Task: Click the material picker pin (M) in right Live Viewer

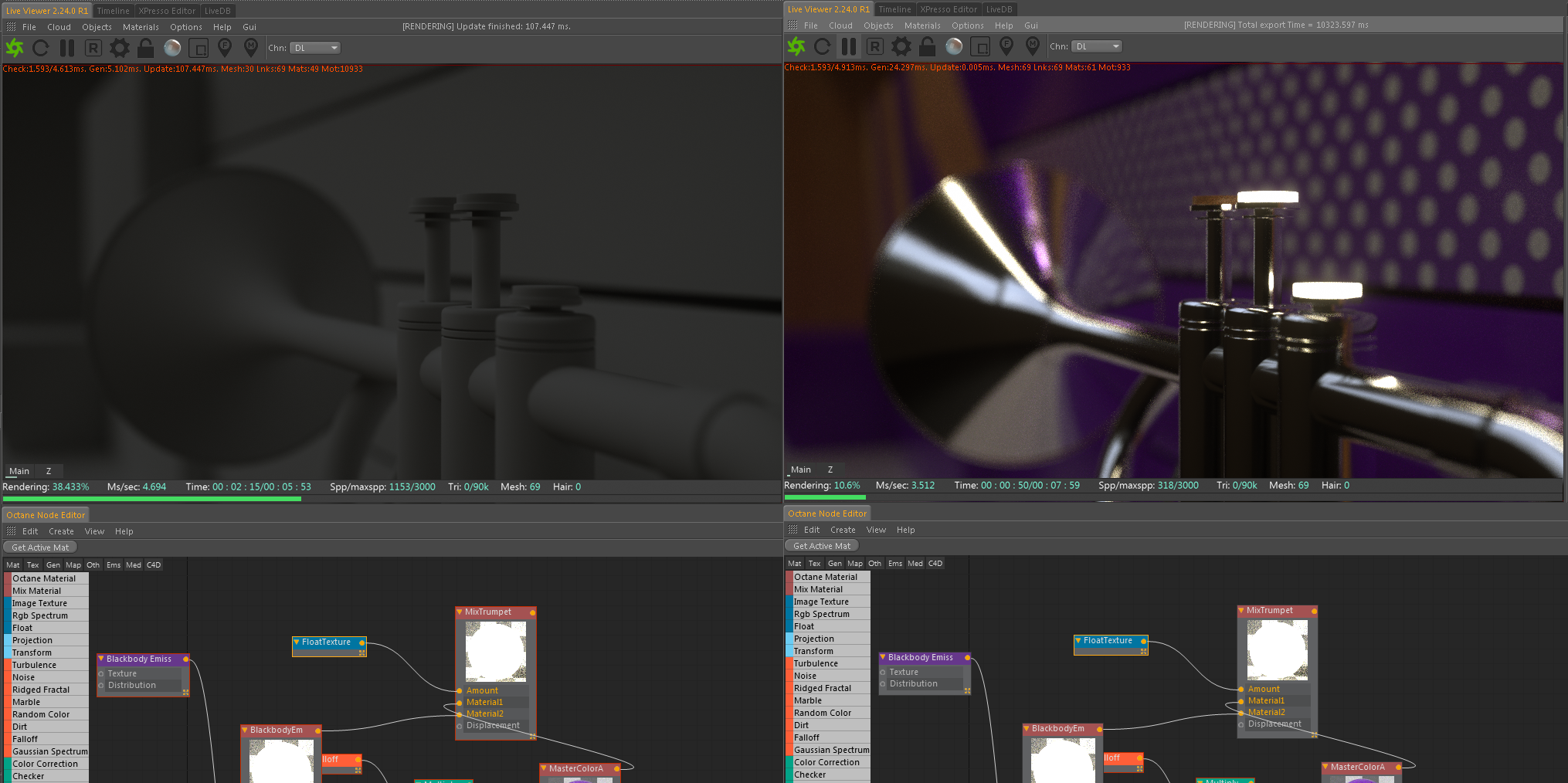Action: [1033, 46]
